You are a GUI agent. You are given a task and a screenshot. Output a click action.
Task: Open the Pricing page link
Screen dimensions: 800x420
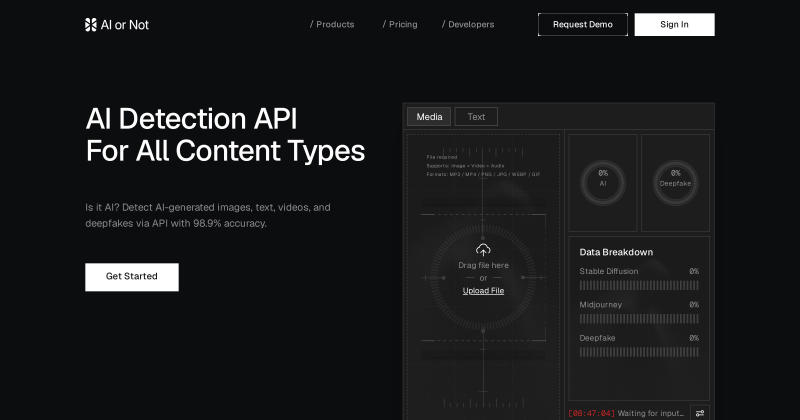tap(400, 24)
